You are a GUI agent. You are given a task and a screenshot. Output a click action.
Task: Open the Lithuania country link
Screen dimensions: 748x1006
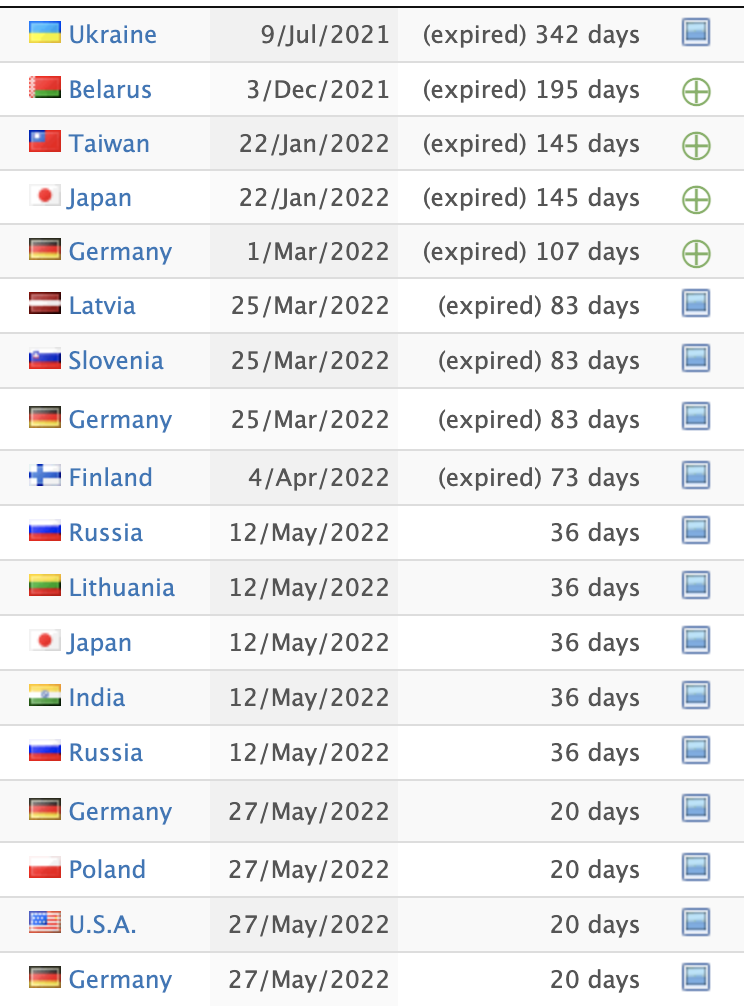pos(121,588)
